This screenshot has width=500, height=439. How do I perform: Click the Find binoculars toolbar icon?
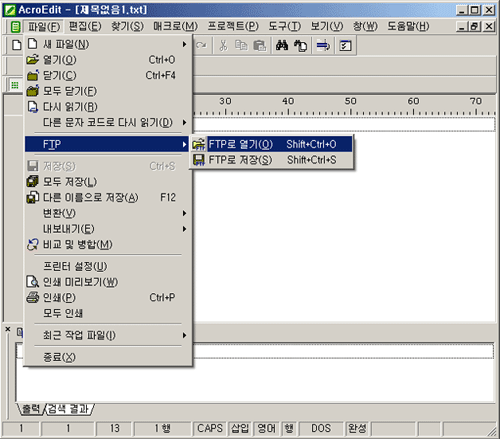point(282,45)
